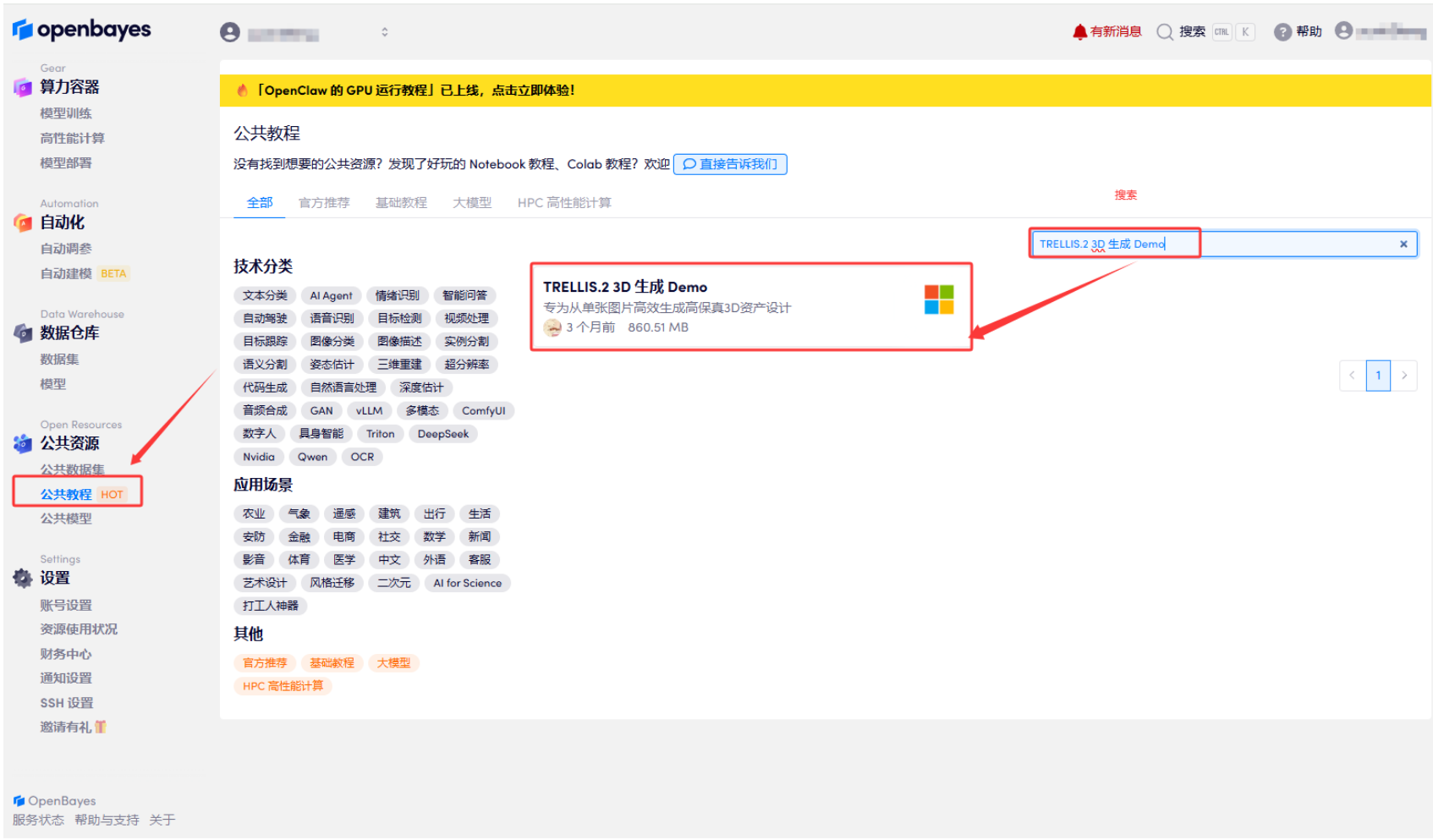
Task: Open 公共模型 in the sidebar
Action: (x=66, y=519)
